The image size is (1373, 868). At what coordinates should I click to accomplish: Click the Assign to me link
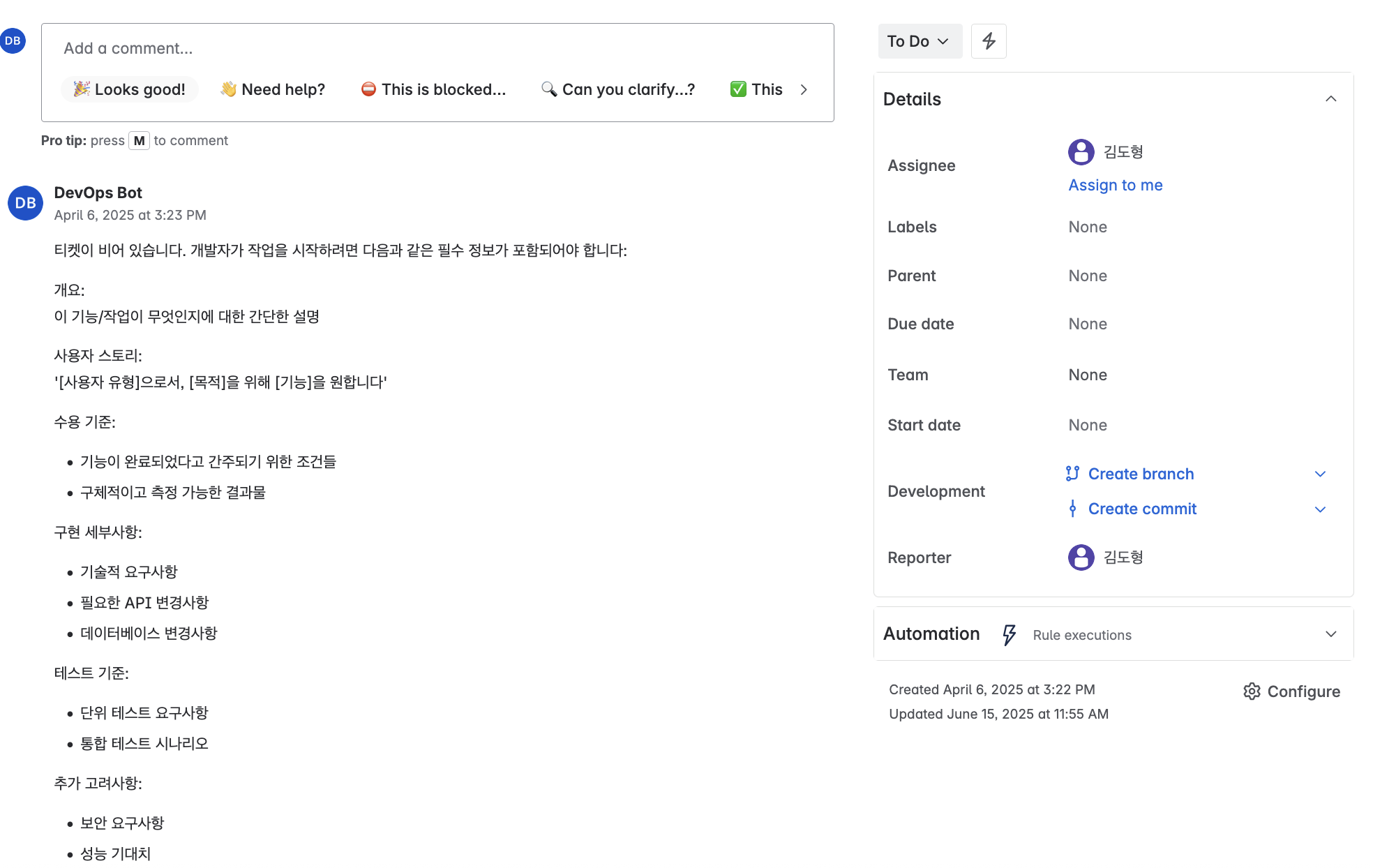pos(1115,185)
